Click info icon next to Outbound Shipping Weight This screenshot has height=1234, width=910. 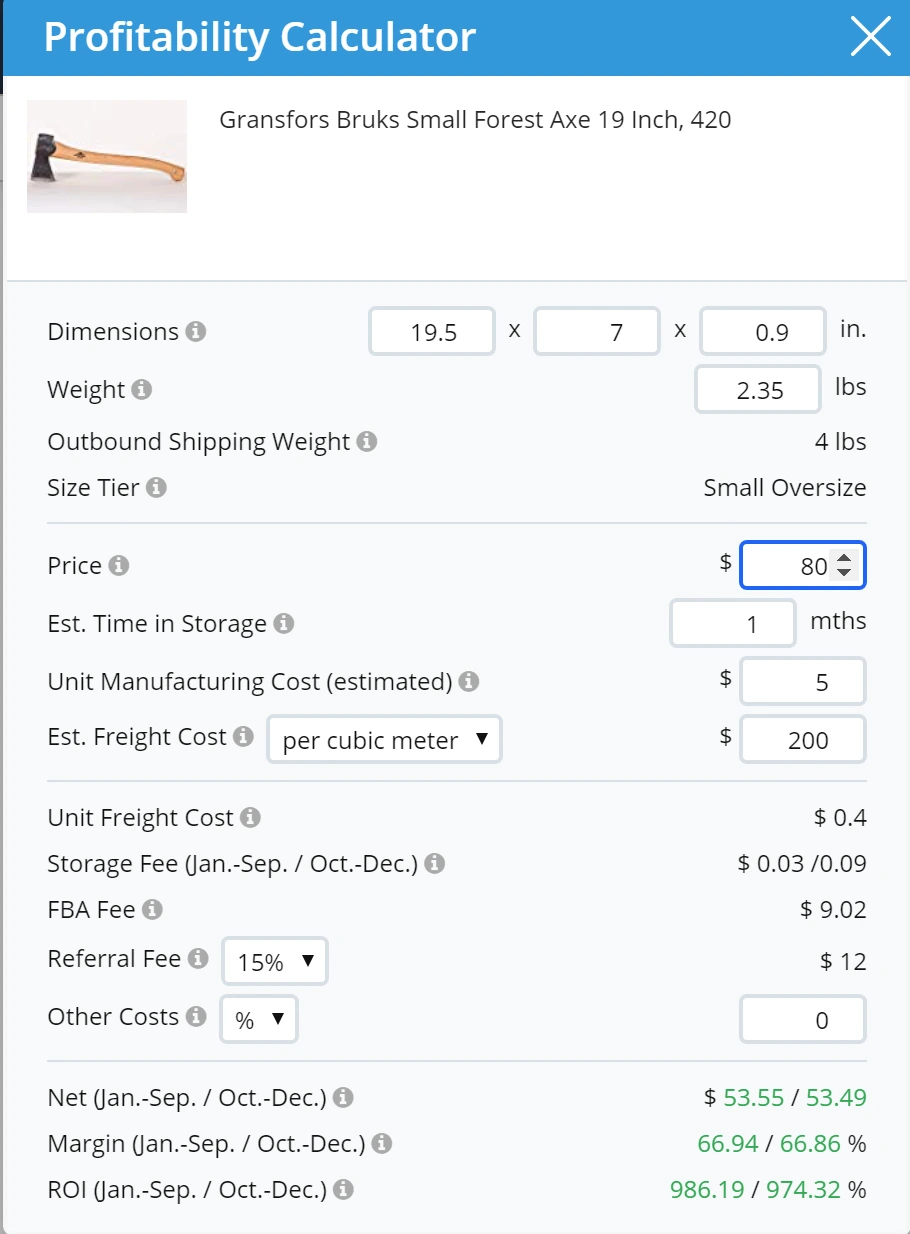coord(367,441)
